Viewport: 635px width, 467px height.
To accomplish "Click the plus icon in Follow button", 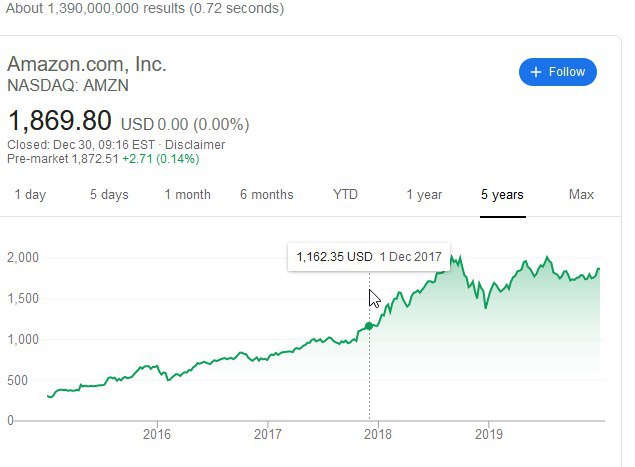I will pyautogui.click(x=536, y=72).
